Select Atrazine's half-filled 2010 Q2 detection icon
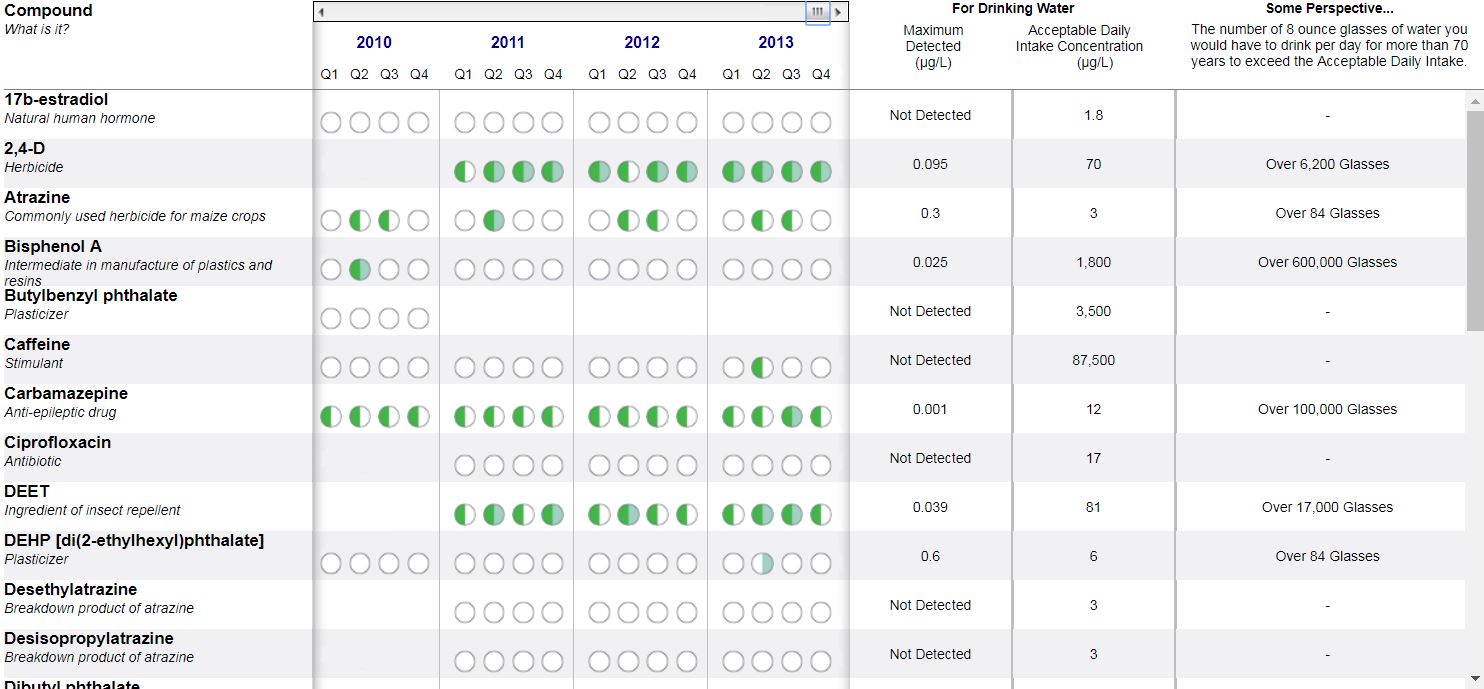This screenshot has height=689, width=1484. pyautogui.click(x=360, y=220)
